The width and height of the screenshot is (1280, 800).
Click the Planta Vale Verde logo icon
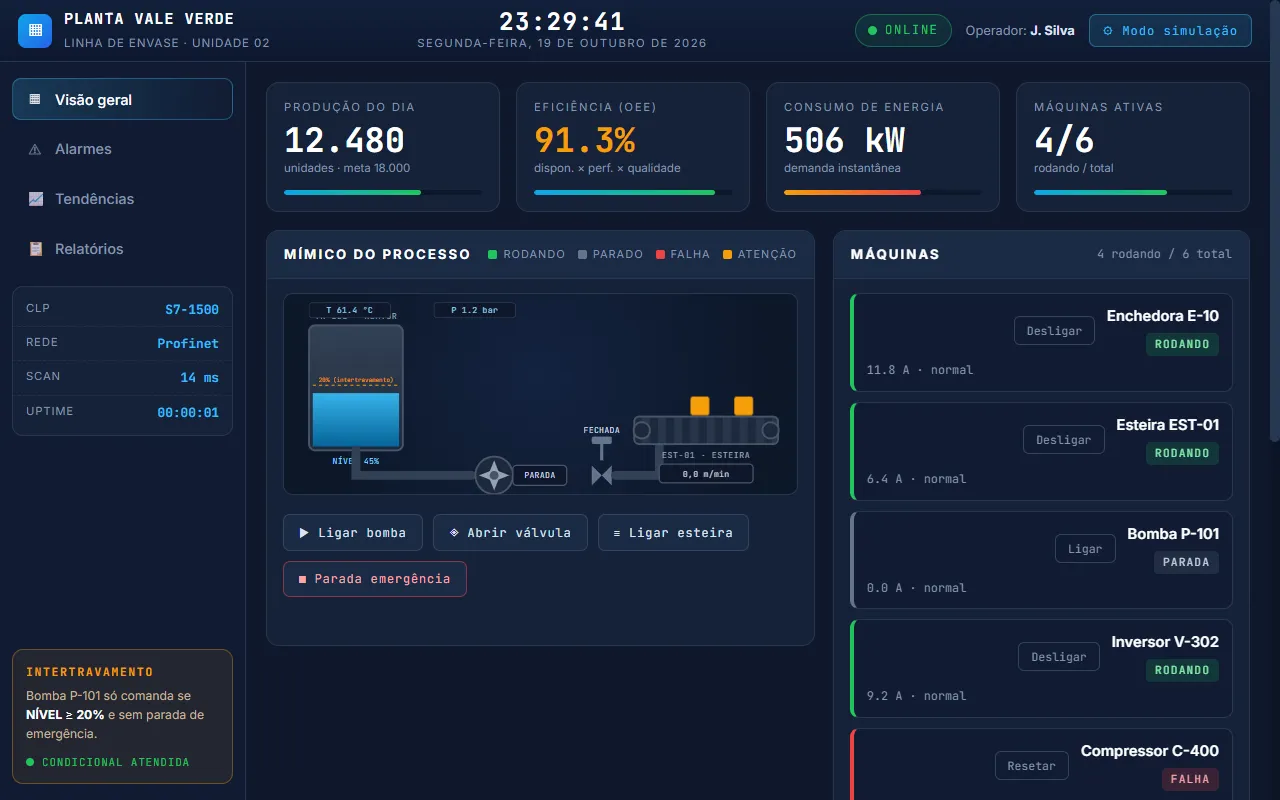35,30
